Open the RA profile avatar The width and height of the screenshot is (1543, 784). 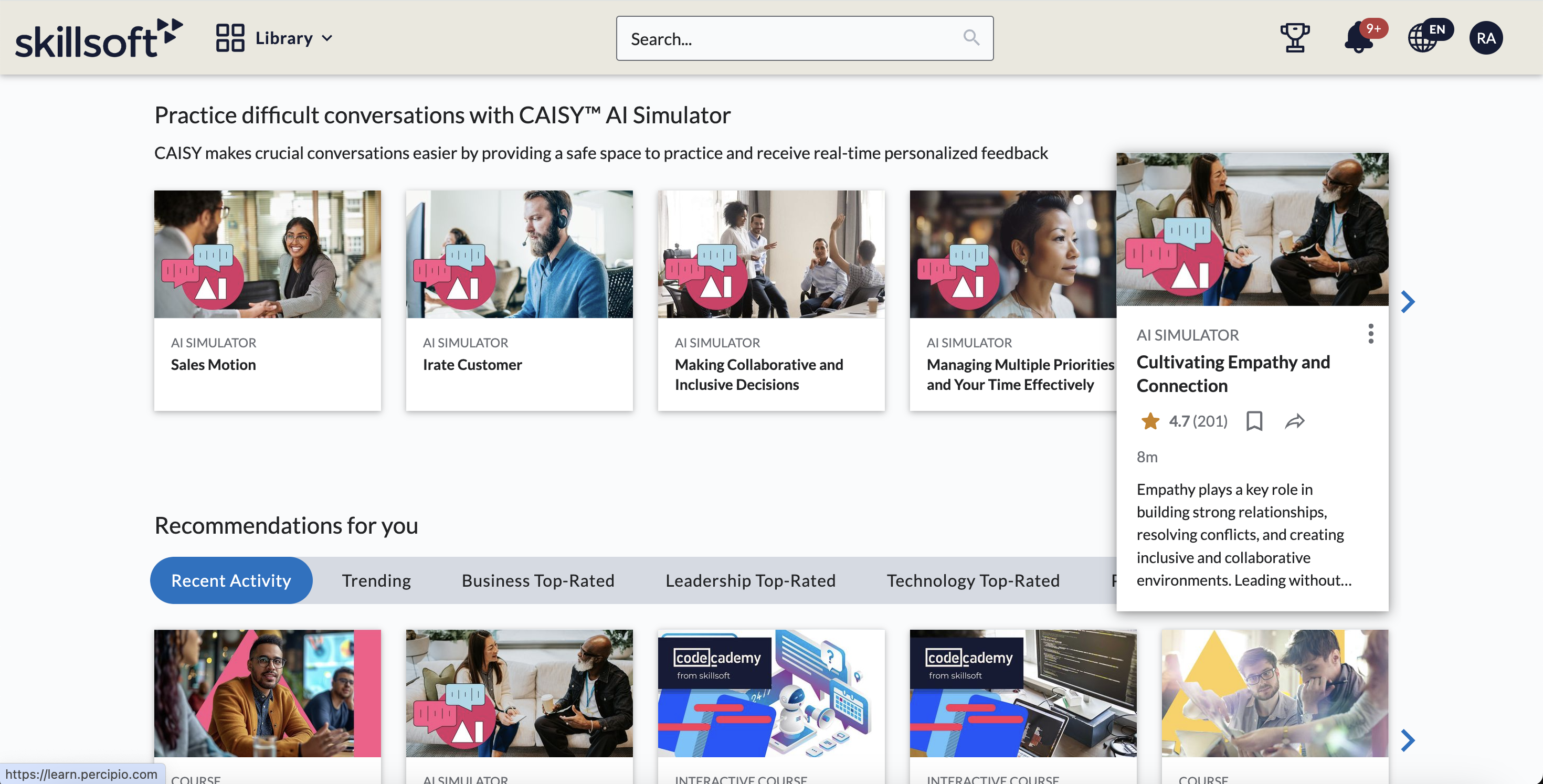(x=1486, y=37)
